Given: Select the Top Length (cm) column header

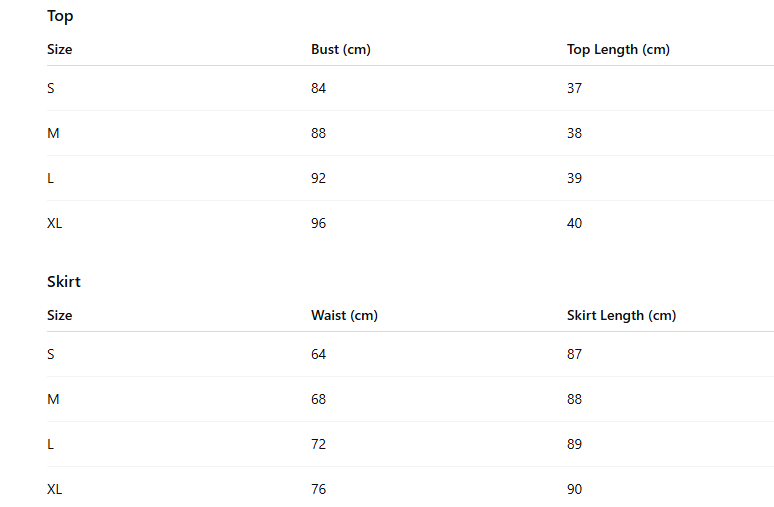Looking at the screenshot, I should click(618, 50).
